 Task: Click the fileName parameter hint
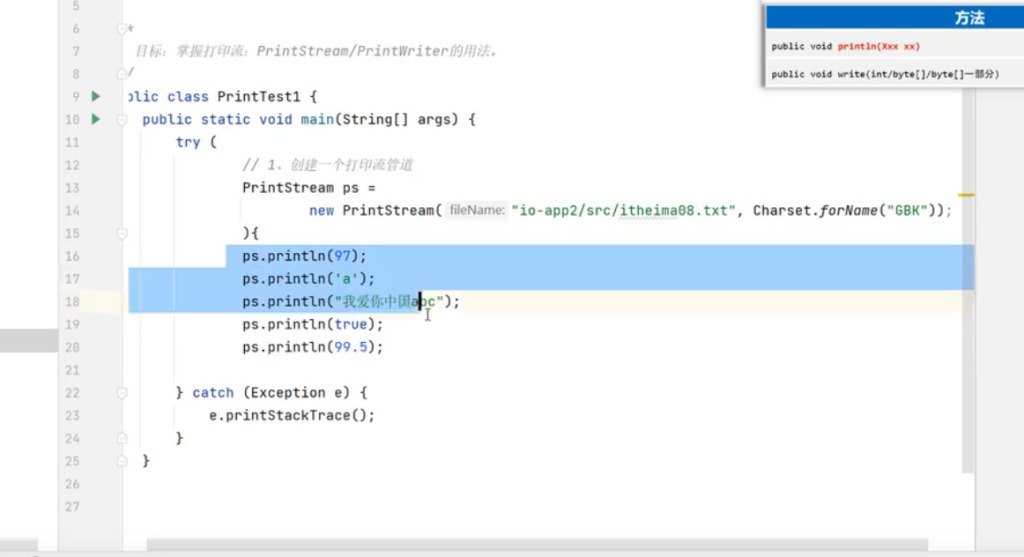coord(476,211)
